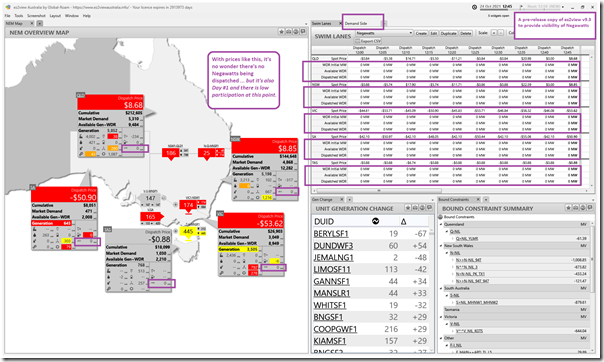Collapse the New South Wales constraint group
604x362 pixels.
441,246
